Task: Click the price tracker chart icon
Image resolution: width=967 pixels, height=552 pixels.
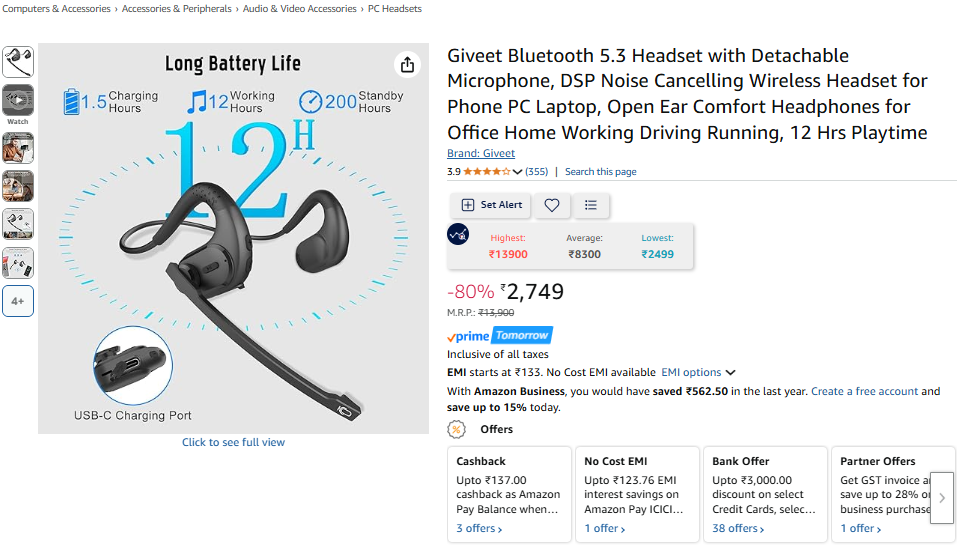Action: (x=458, y=234)
